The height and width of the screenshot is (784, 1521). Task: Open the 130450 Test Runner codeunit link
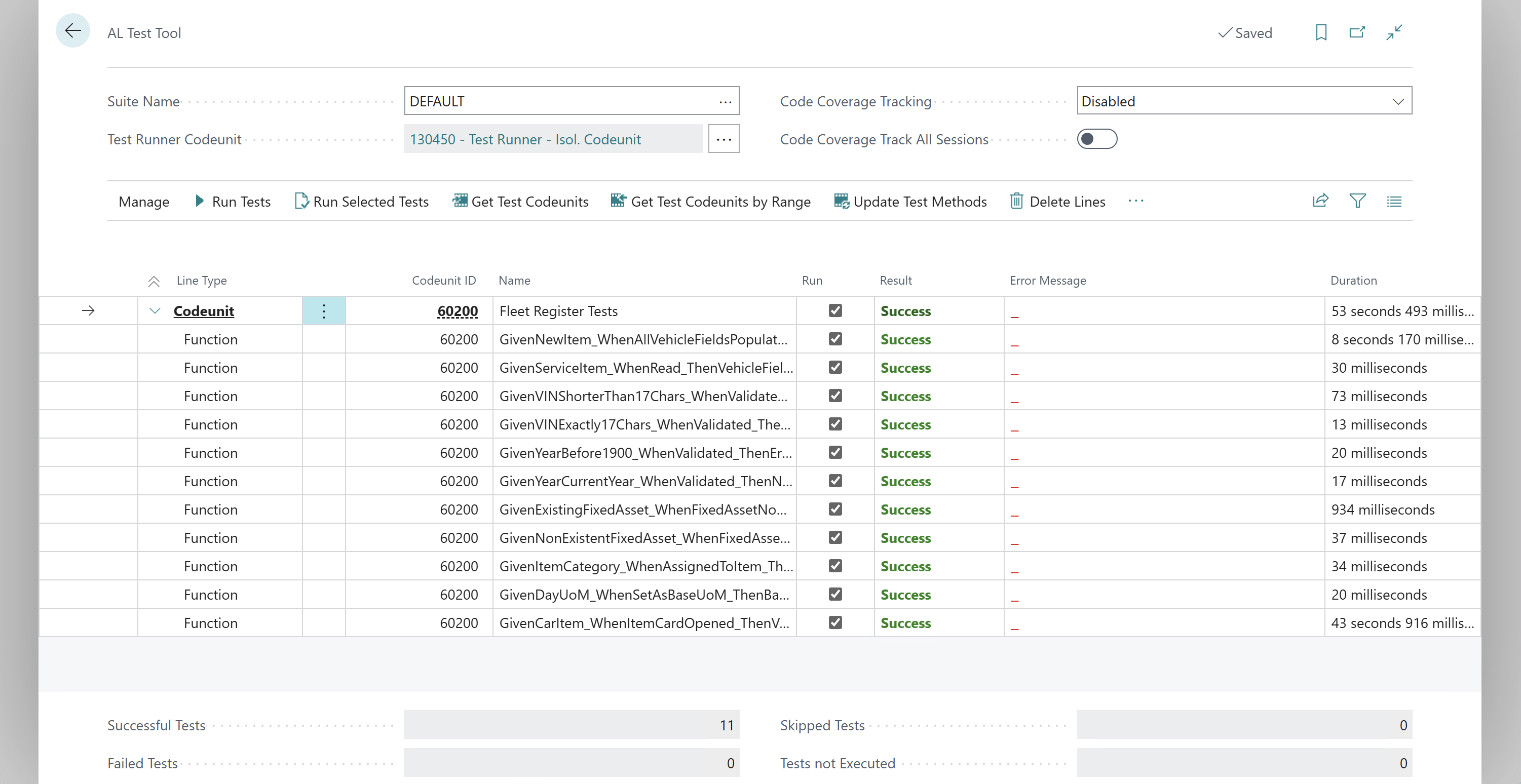click(525, 139)
